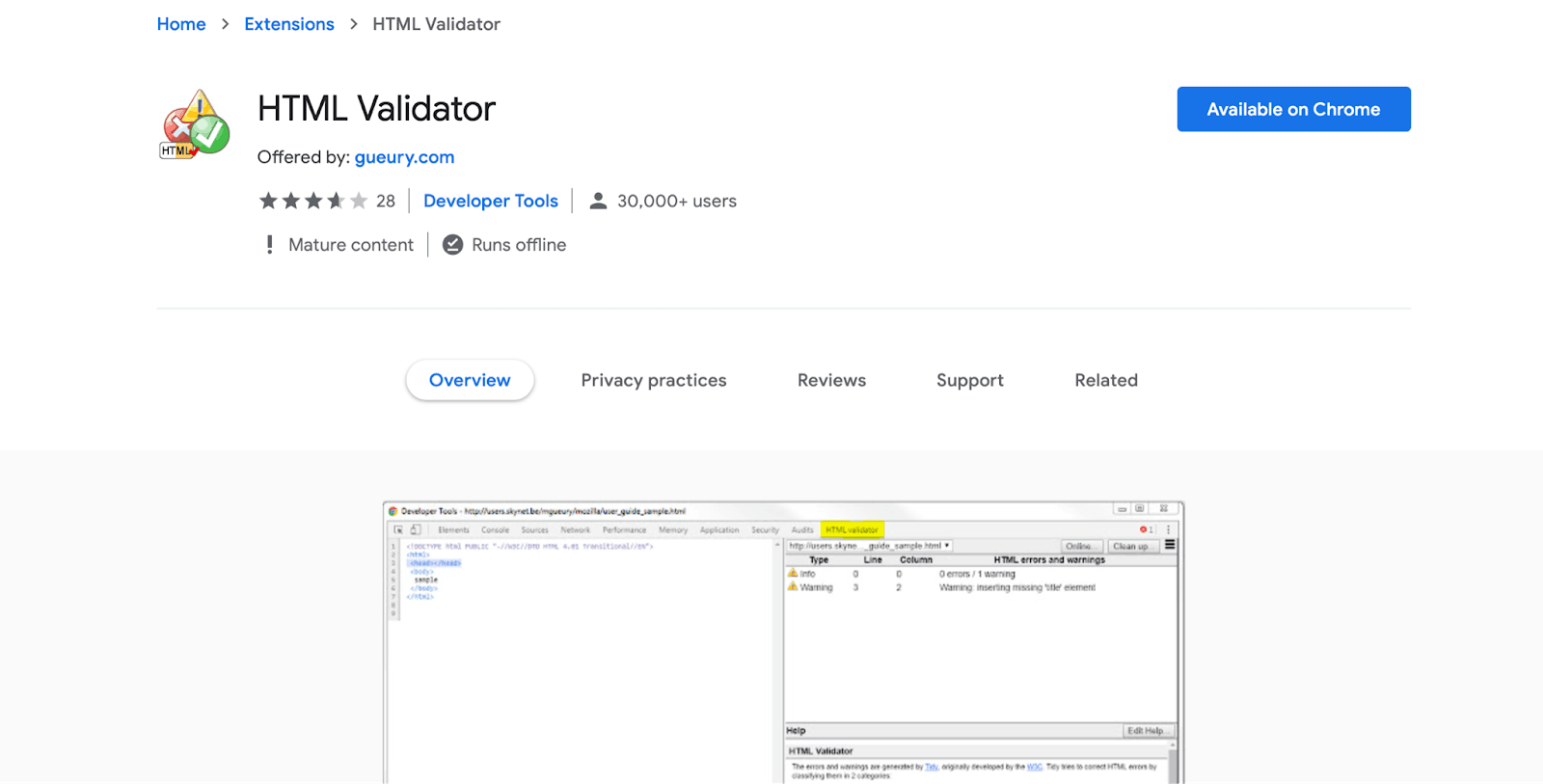Viewport: 1543px width, 784px height.
Task: Click the HTML Validator page title
Action: click(x=376, y=109)
